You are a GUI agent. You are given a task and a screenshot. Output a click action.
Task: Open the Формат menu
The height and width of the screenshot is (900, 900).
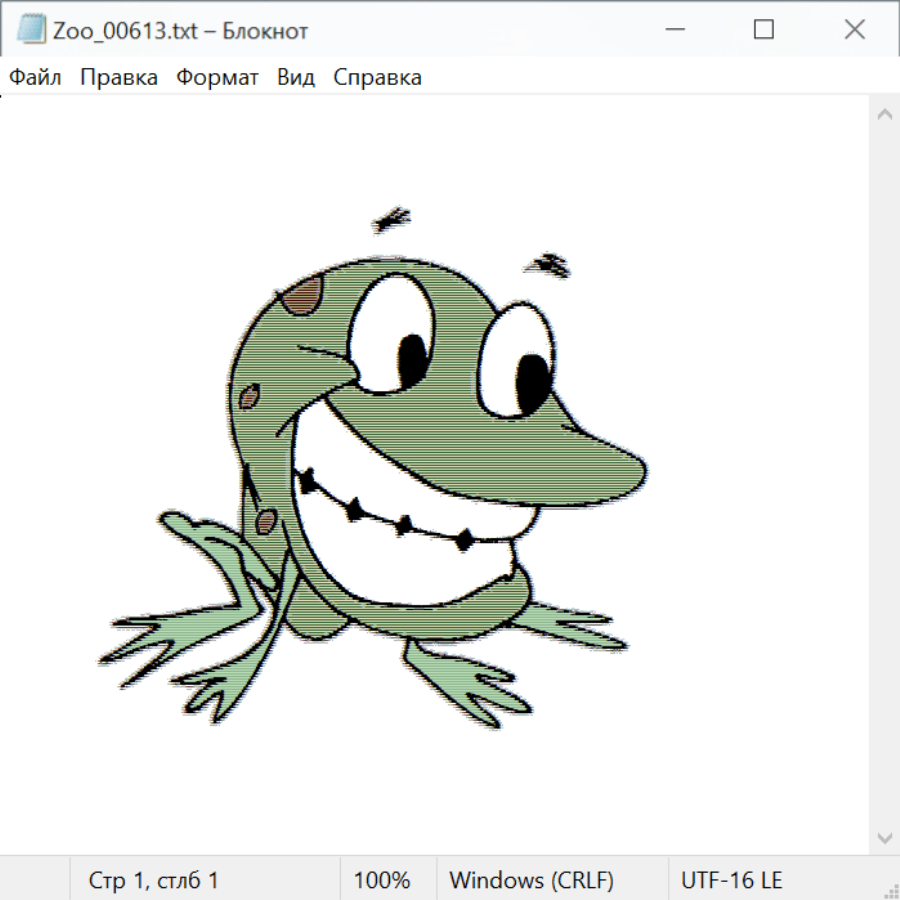click(x=217, y=78)
